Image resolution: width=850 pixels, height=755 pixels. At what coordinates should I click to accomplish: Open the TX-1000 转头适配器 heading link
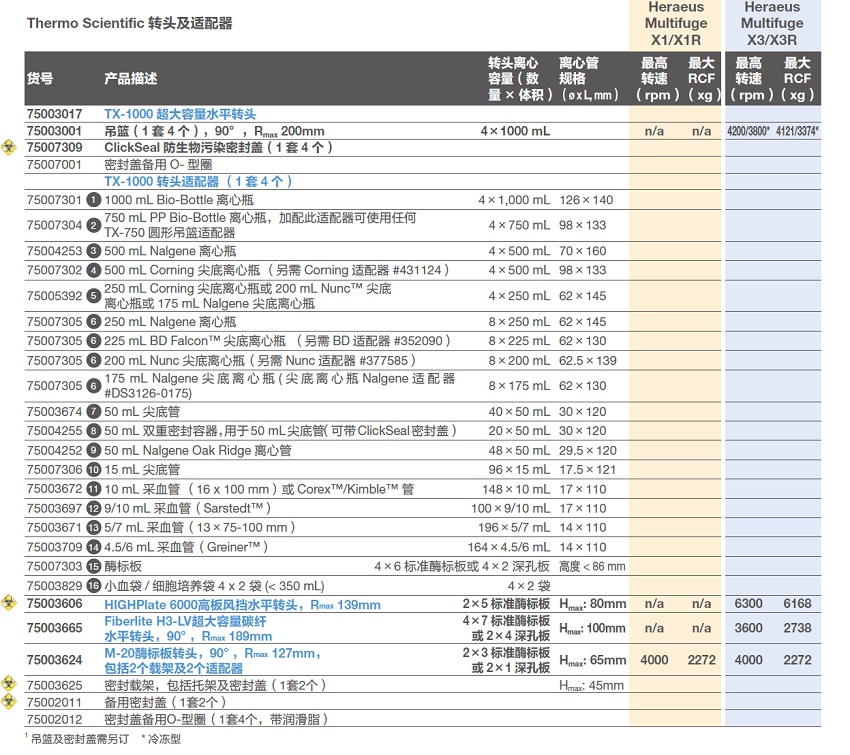(x=198, y=181)
